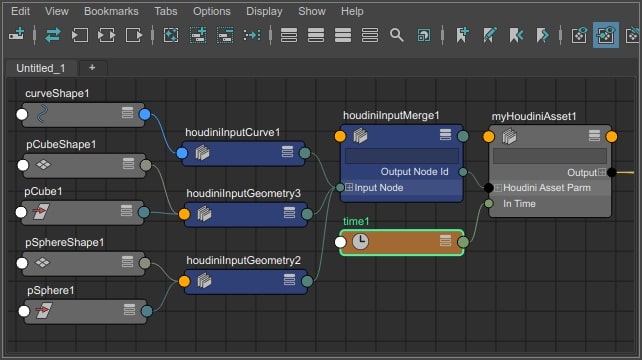This screenshot has height=360, width=642.
Task: Set nodes to connected mode icon
Action: pyautogui.click(x=316, y=35)
